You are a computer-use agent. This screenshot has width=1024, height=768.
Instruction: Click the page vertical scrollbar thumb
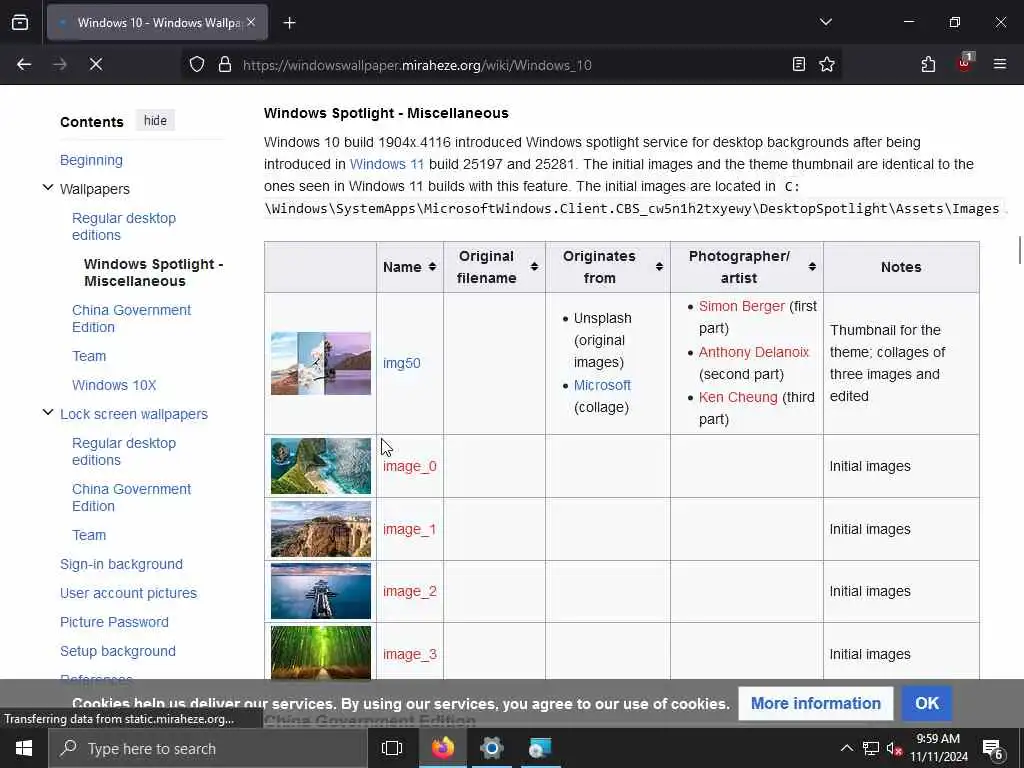[x=1019, y=250]
